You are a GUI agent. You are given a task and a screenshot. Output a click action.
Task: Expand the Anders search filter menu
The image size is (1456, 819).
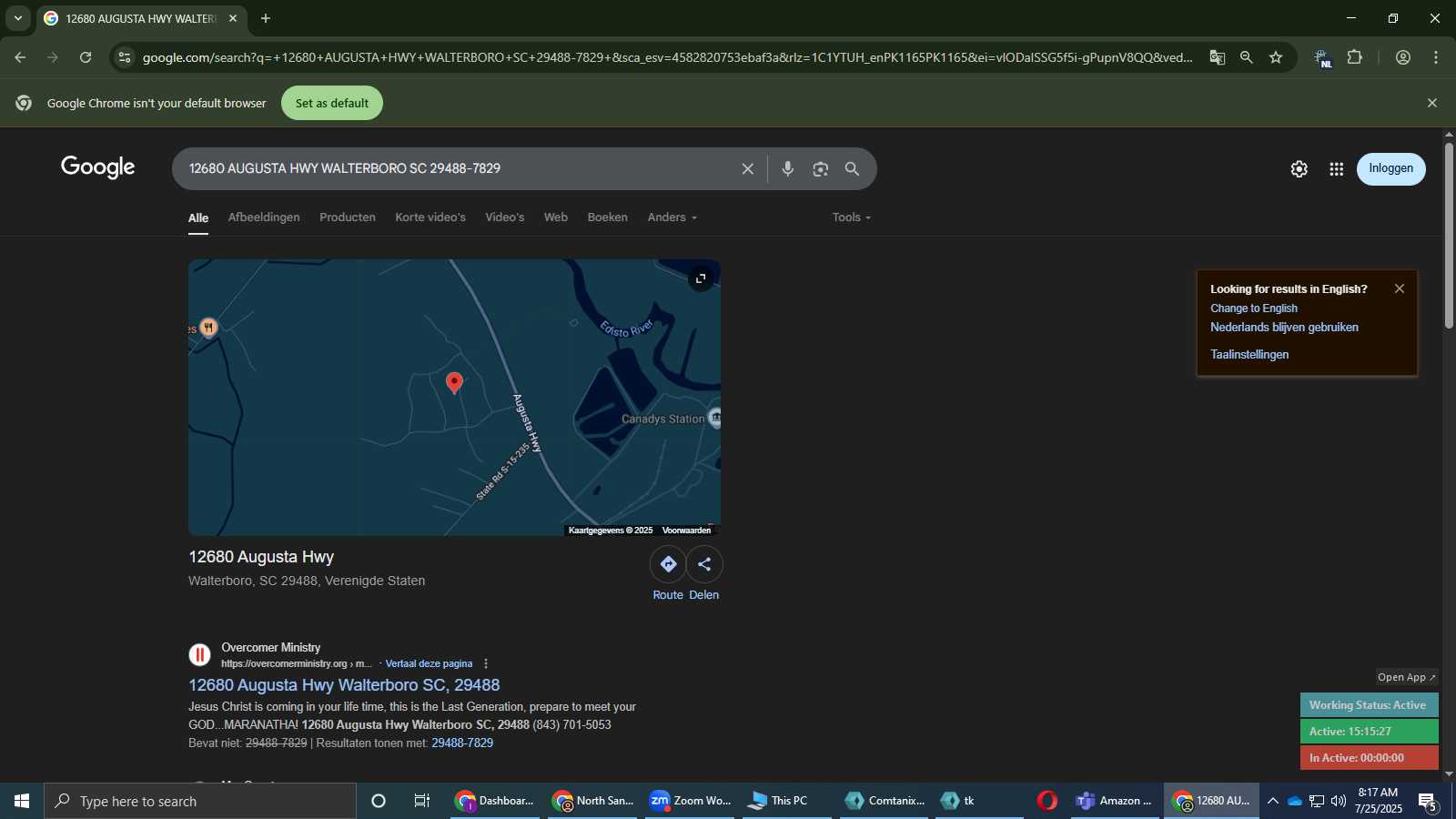(672, 217)
